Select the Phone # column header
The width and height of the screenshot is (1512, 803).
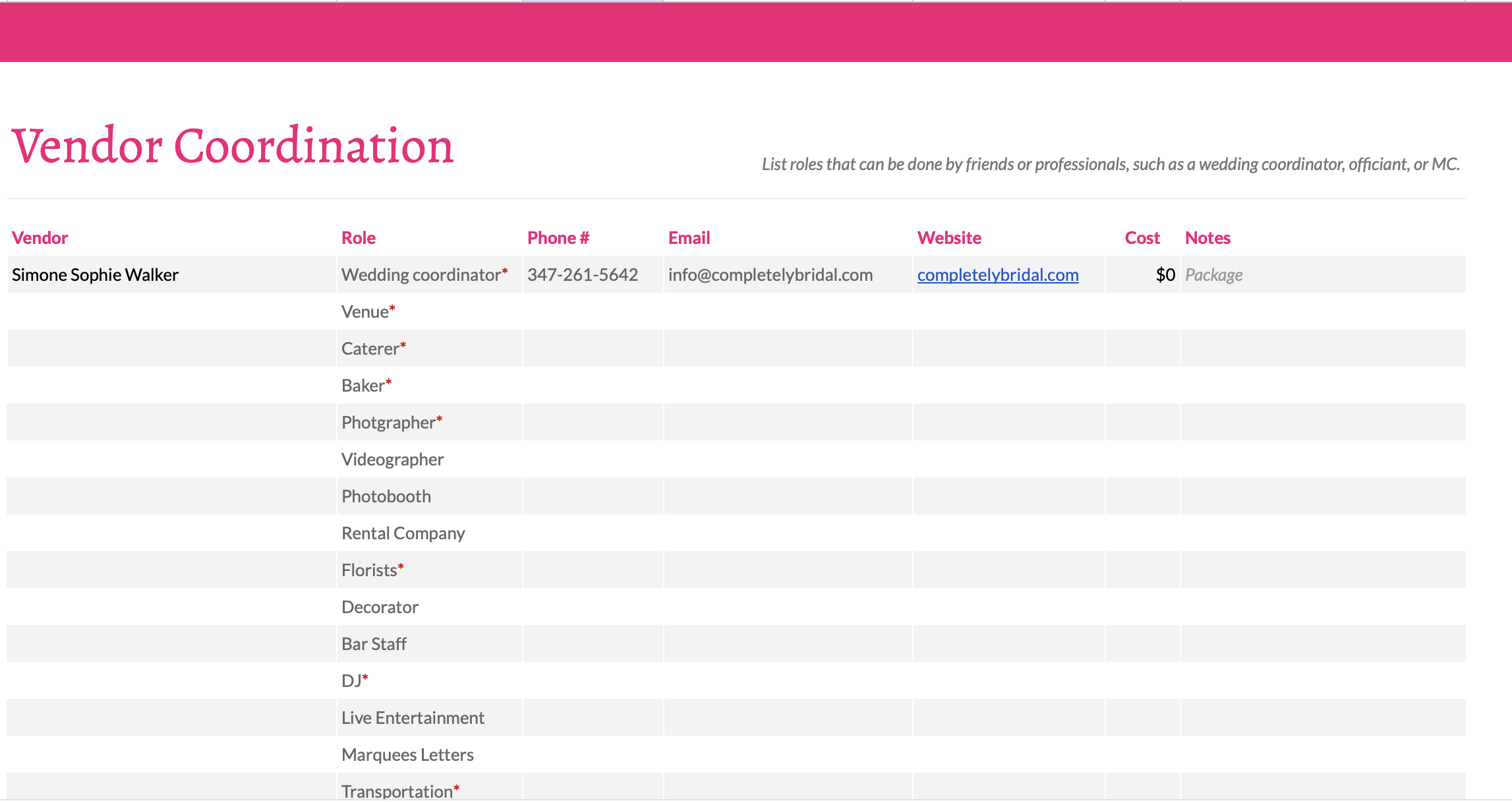tap(558, 238)
